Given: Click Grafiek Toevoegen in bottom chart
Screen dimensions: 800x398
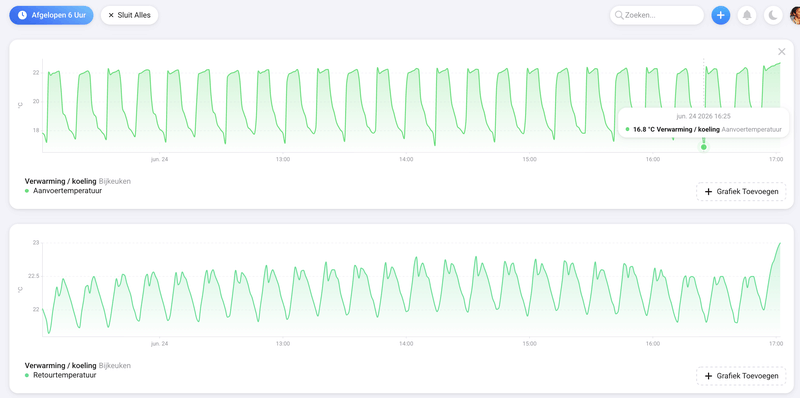Looking at the screenshot, I should pyautogui.click(x=741, y=376).
